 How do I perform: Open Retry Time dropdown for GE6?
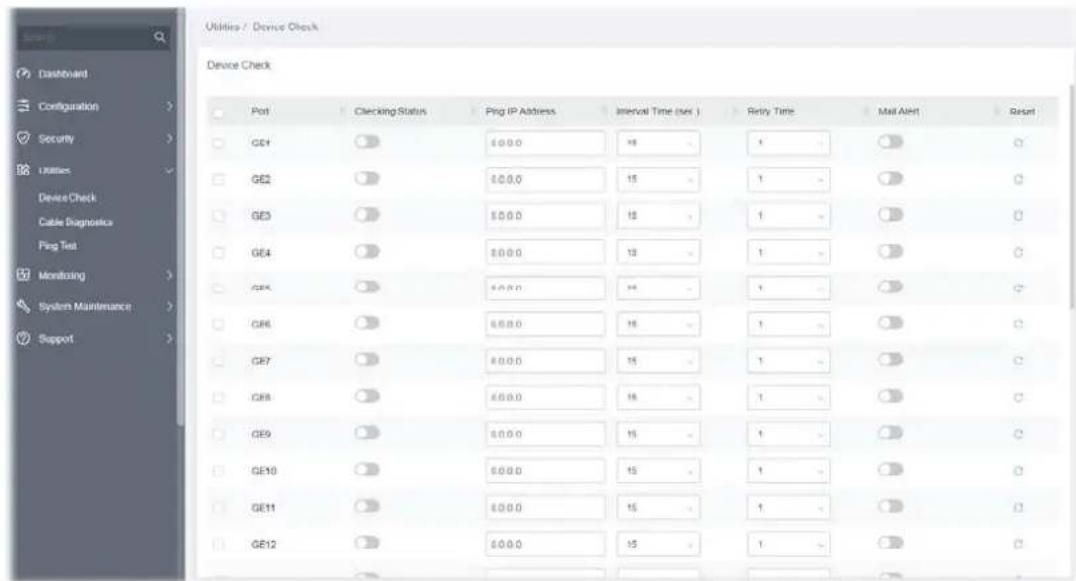click(x=788, y=324)
